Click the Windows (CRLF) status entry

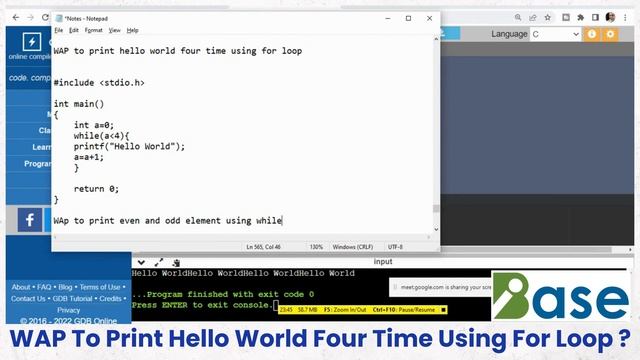[353, 247]
